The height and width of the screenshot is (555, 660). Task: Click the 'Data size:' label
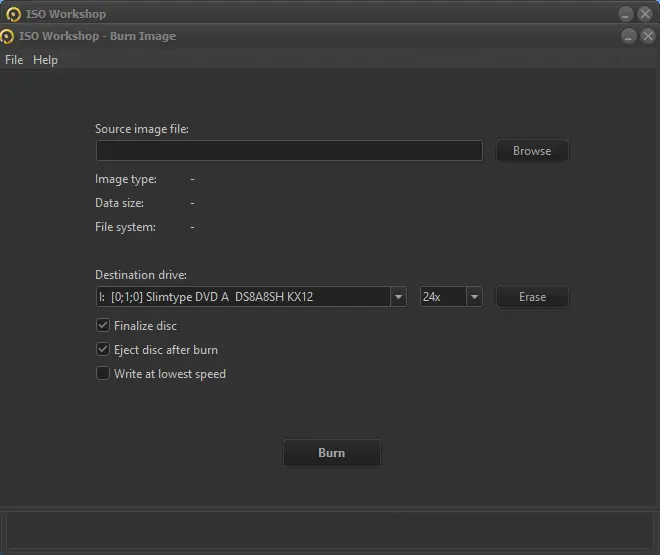click(x=120, y=203)
